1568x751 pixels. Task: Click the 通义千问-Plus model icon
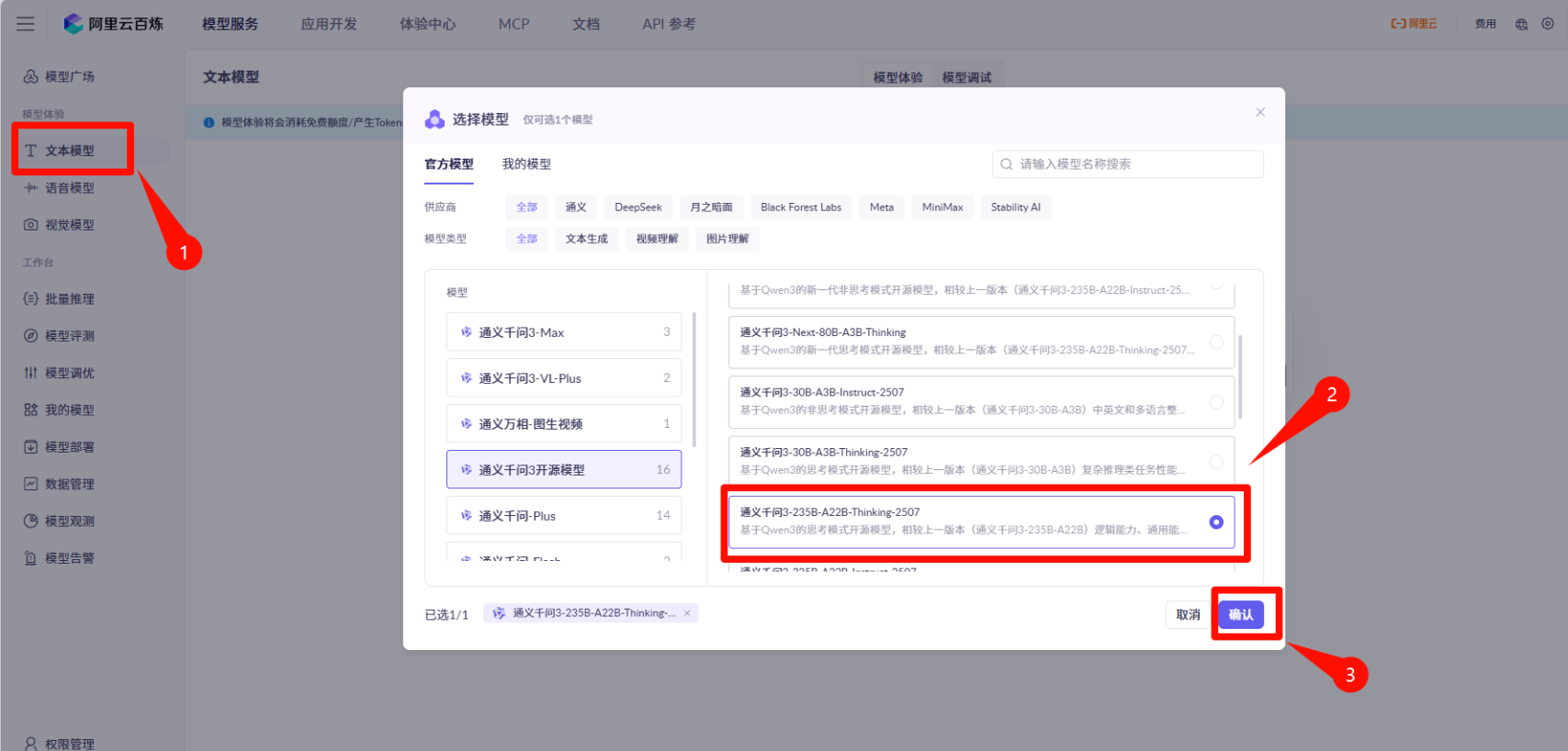(x=467, y=516)
